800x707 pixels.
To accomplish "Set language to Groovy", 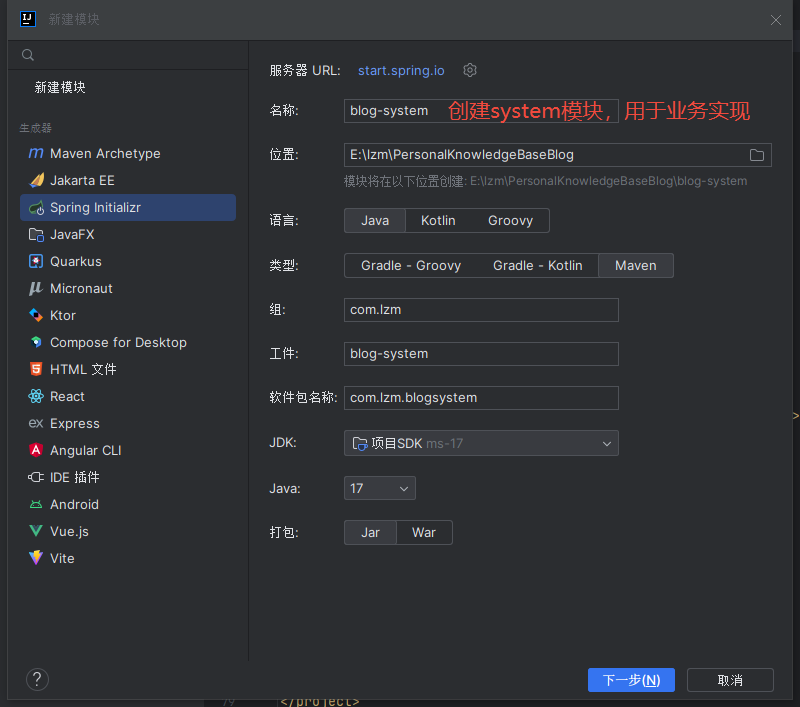I will [x=510, y=220].
